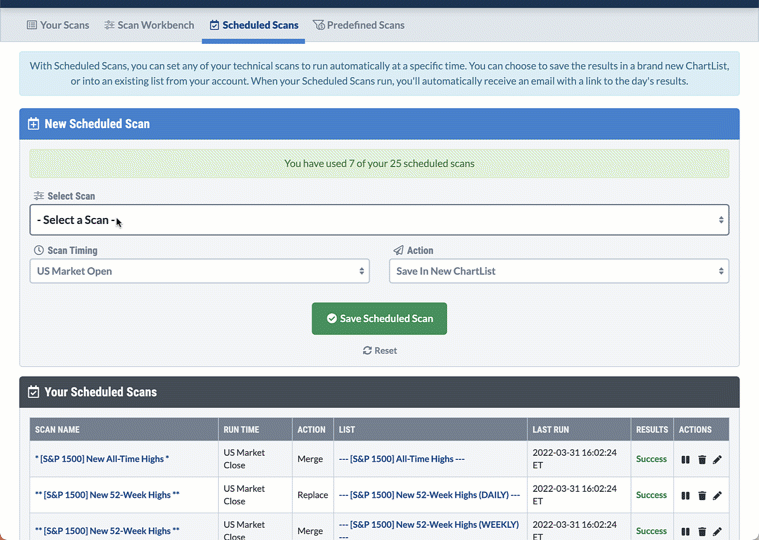Expand the Scan Timing dropdown

[199, 271]
